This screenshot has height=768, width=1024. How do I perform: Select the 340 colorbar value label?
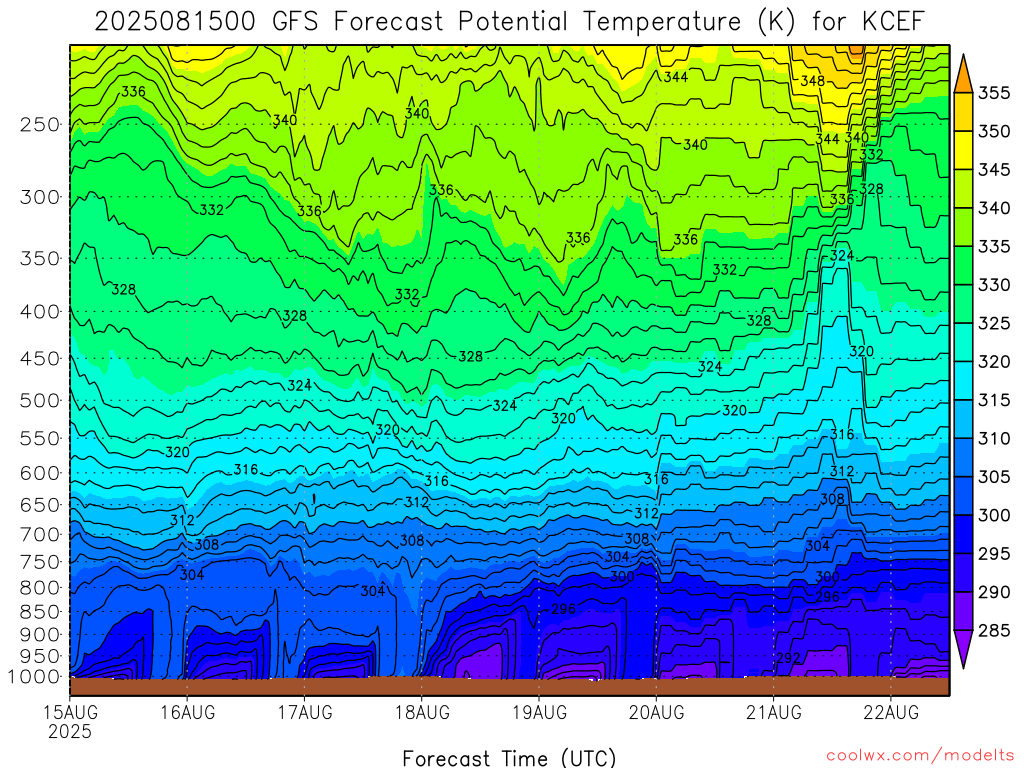coord(994,208)
